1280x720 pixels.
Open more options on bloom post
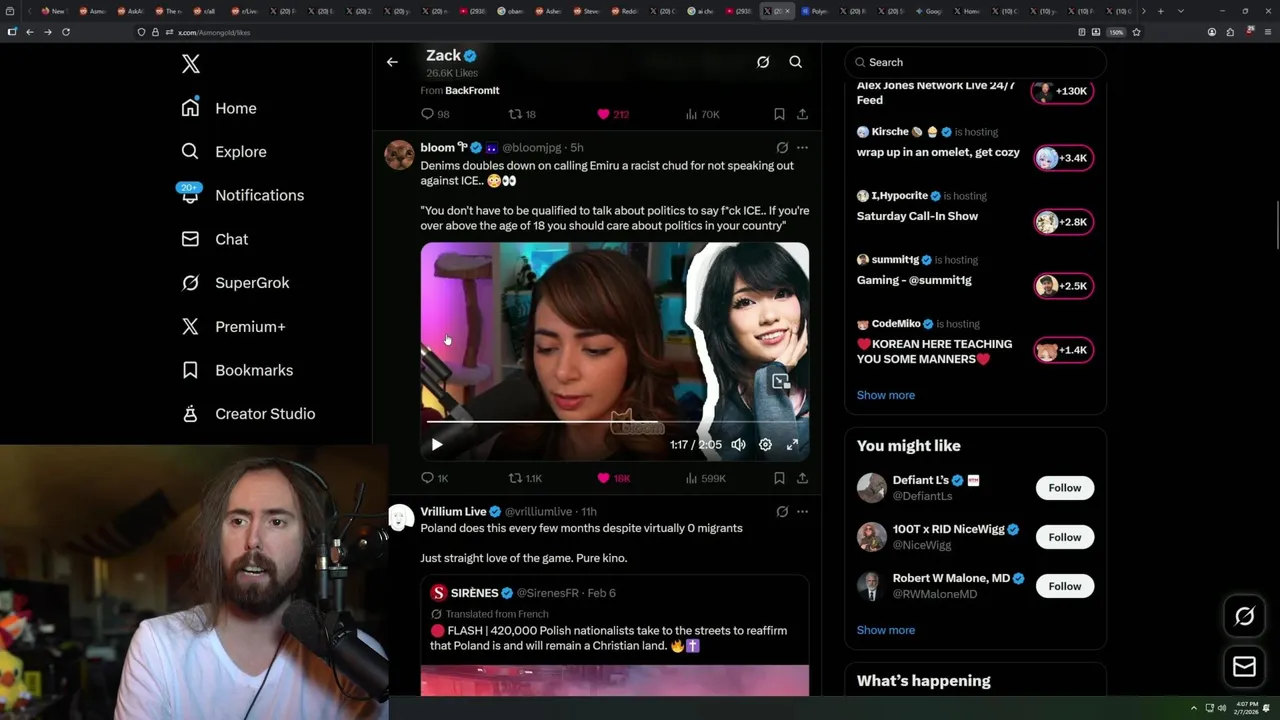pos(802,148)
